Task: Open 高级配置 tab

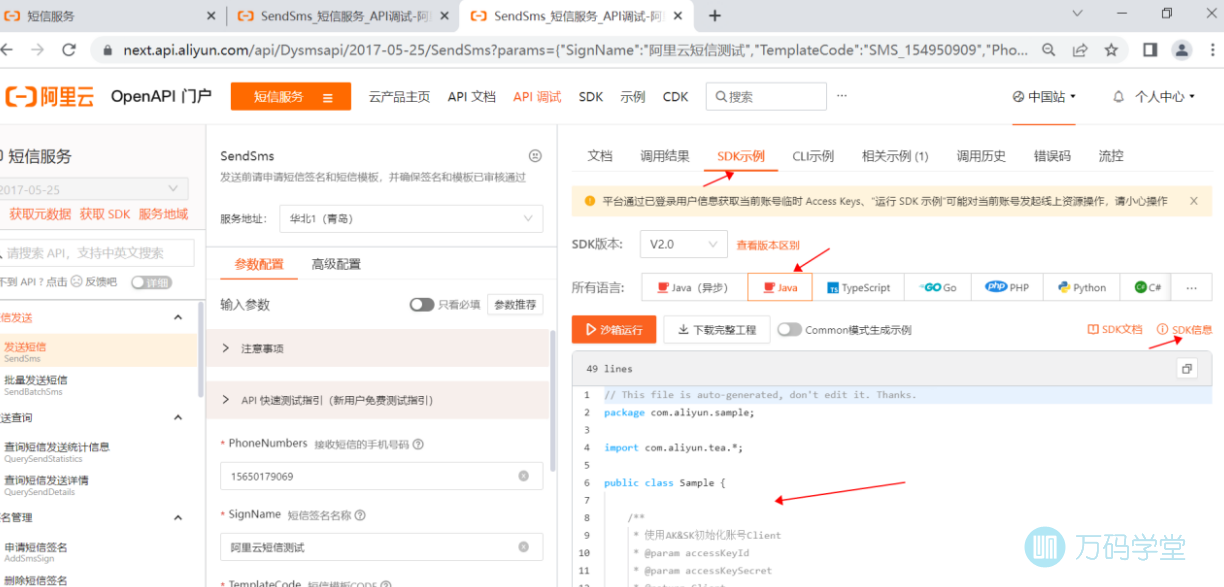Action: [336, 264]
